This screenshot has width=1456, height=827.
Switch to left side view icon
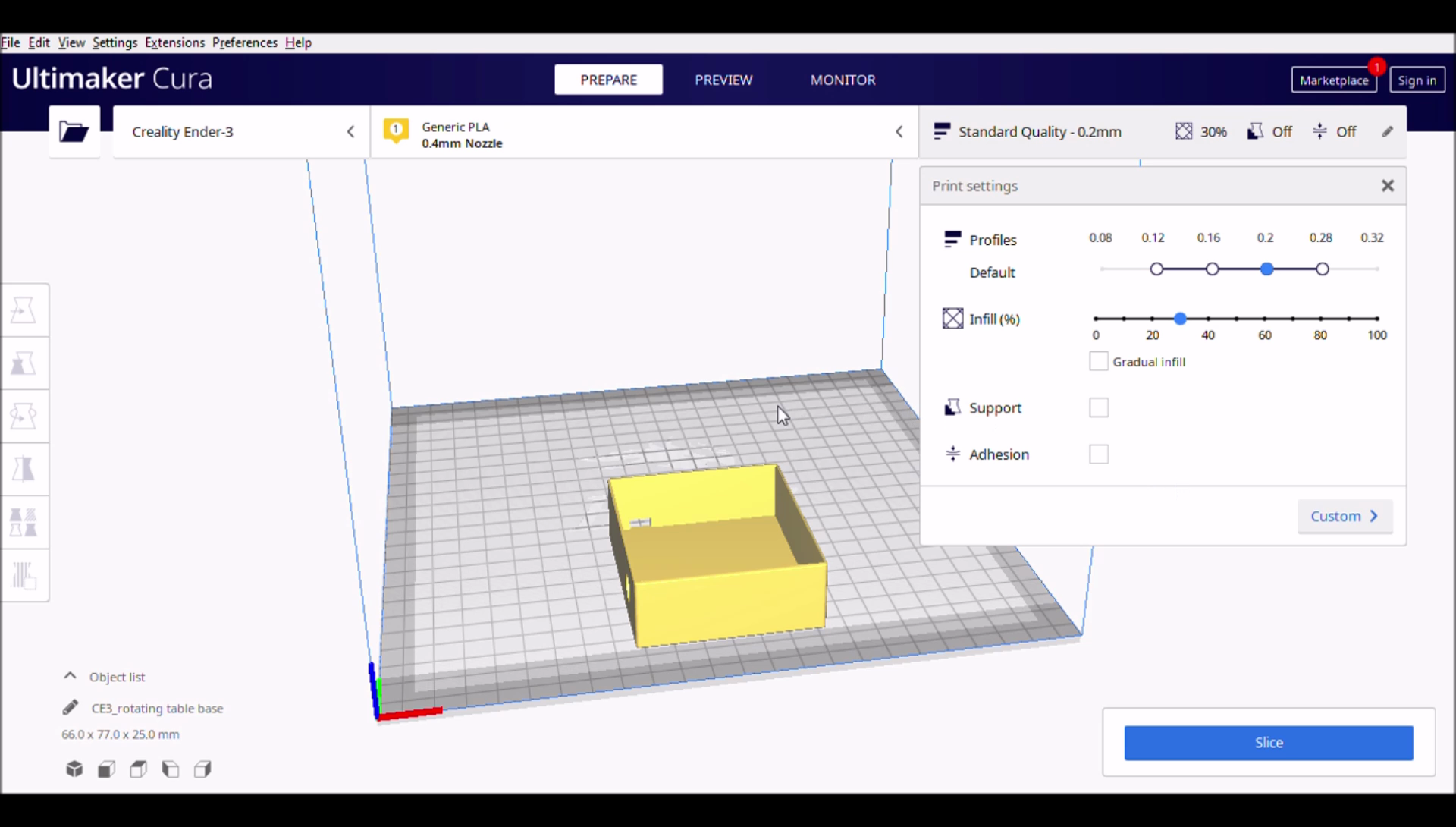[171, 769]
